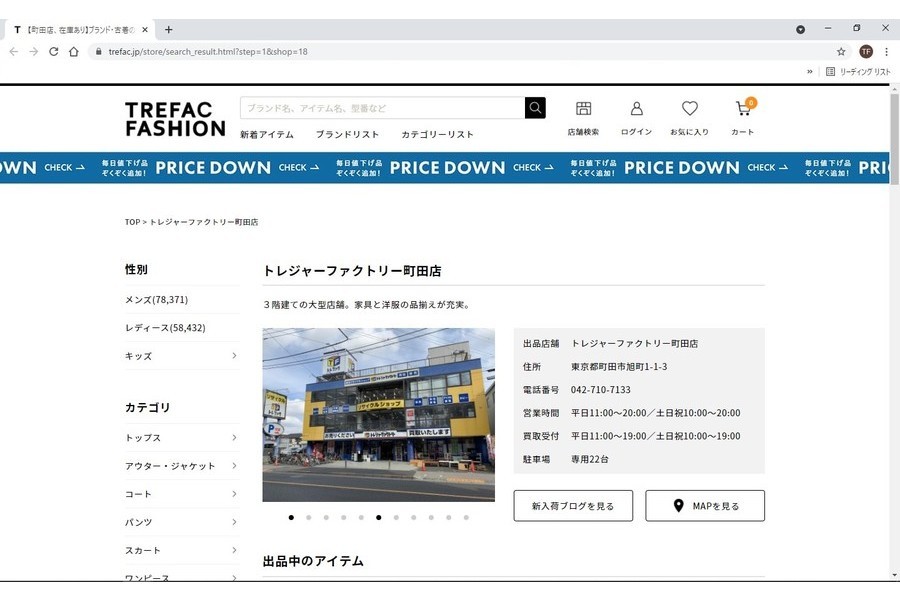Screen dimensions: 900x601
Task: Click the tab search dropdown icon
Action: point(800,30)
